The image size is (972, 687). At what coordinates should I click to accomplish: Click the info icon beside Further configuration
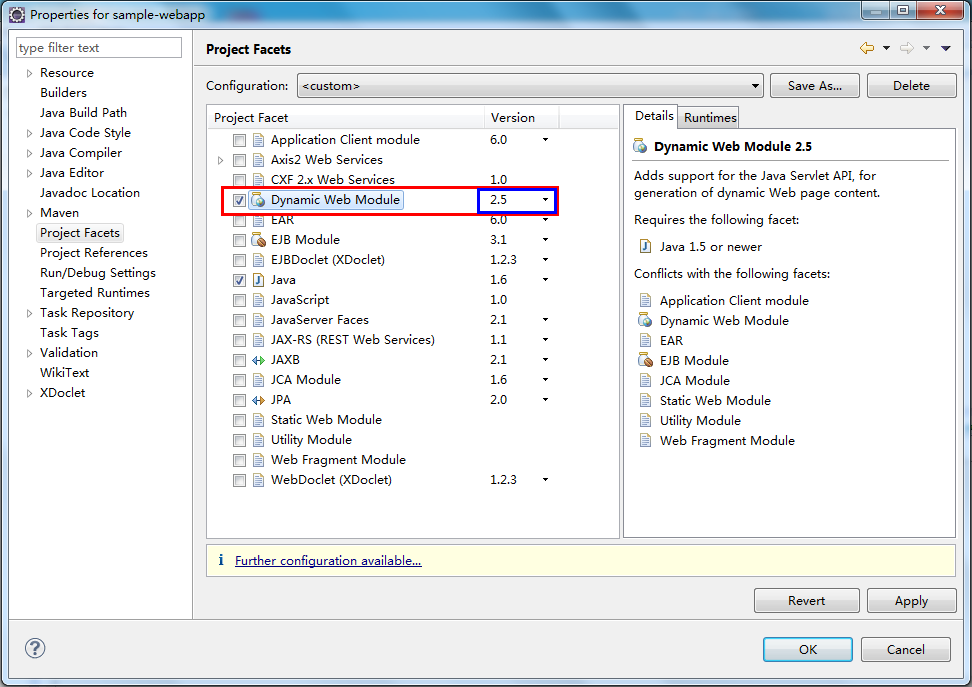click(x=221, y=560)
